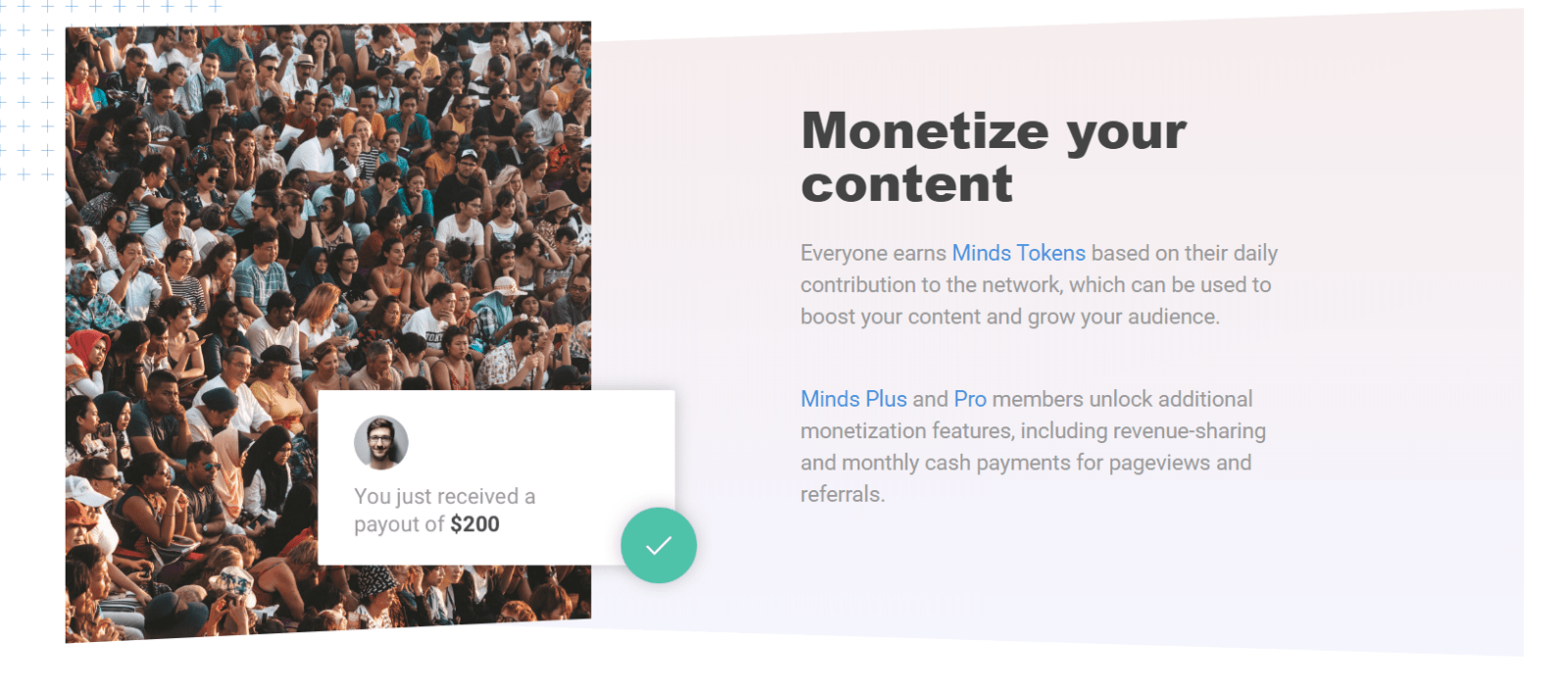Open the Minds Tokens link
The height and width of the screenshot is (691, 1568).
tap(1018, 253)
